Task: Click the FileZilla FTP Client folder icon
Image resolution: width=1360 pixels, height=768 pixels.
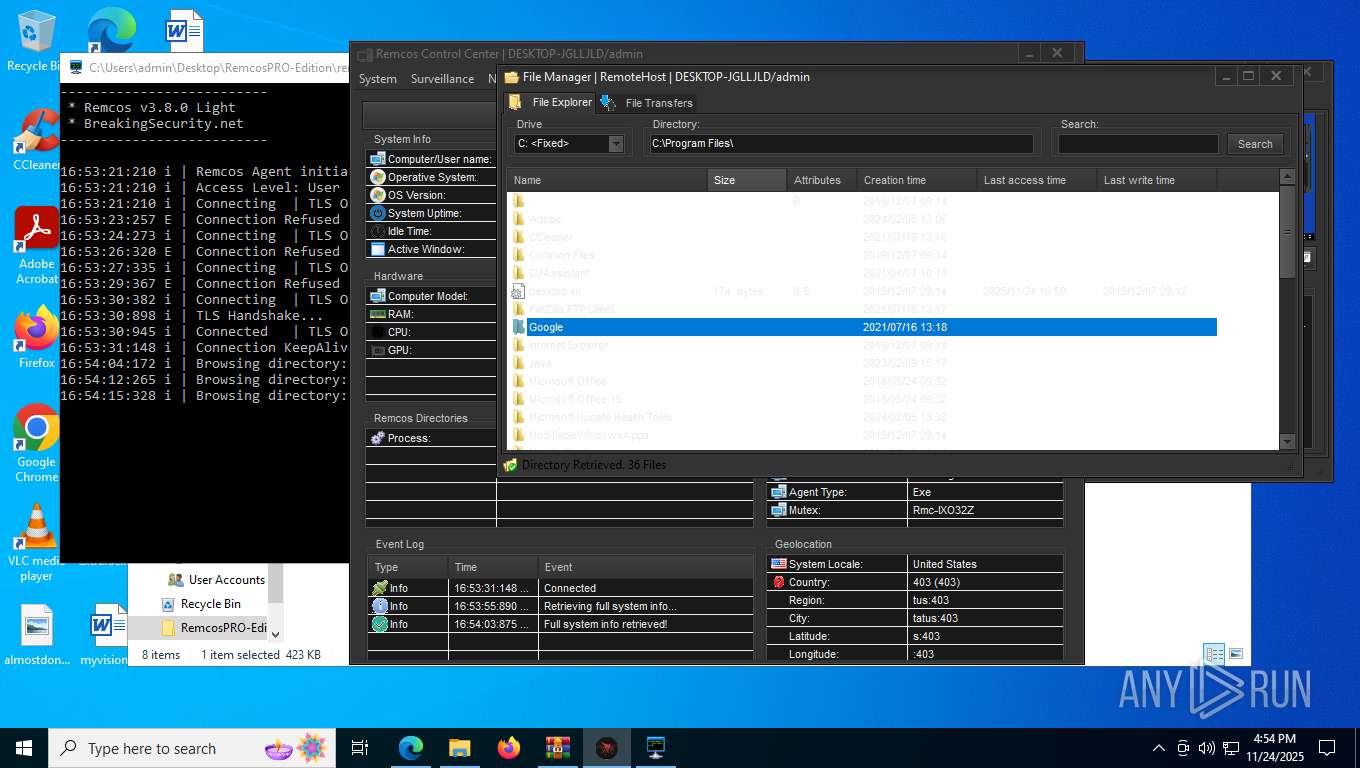Action: pos(518,309)
